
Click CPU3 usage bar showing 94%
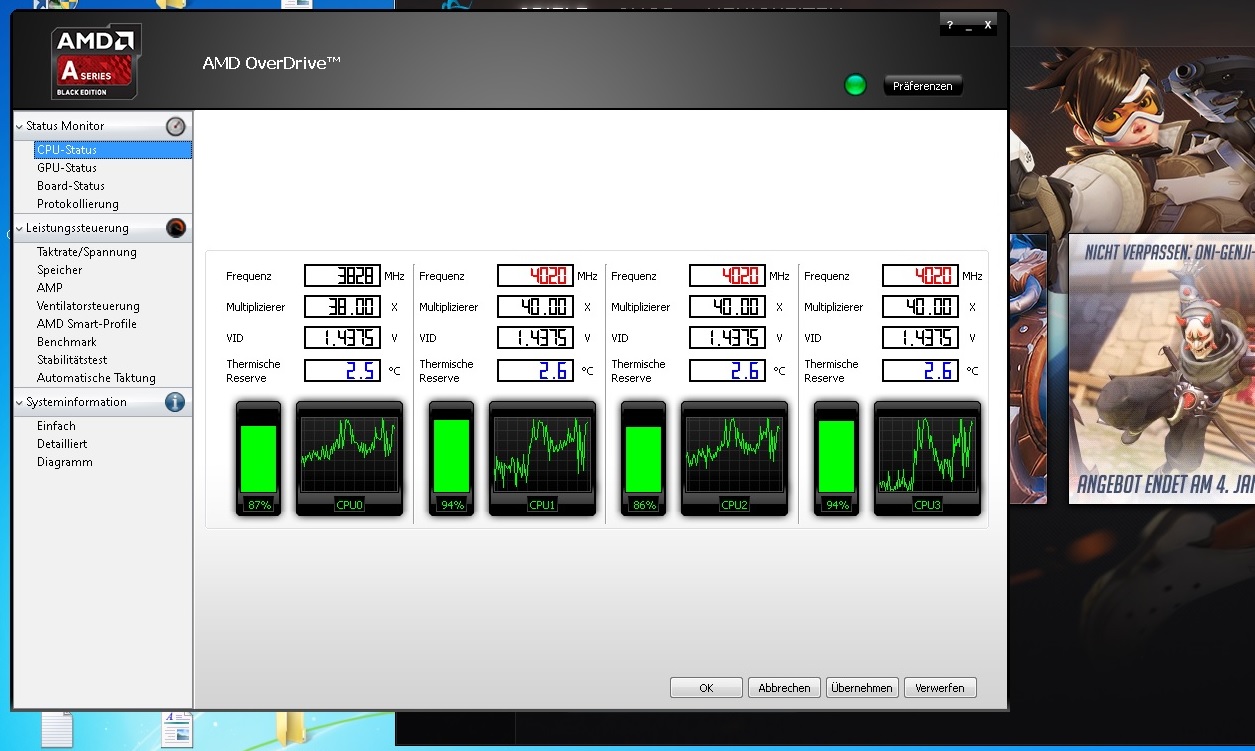(837, 459)
